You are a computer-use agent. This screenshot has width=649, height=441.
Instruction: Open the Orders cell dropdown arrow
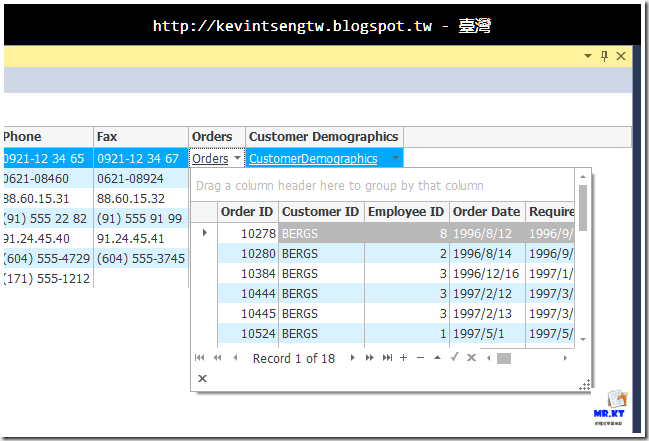pyautogui.click(x=237, y=158)
